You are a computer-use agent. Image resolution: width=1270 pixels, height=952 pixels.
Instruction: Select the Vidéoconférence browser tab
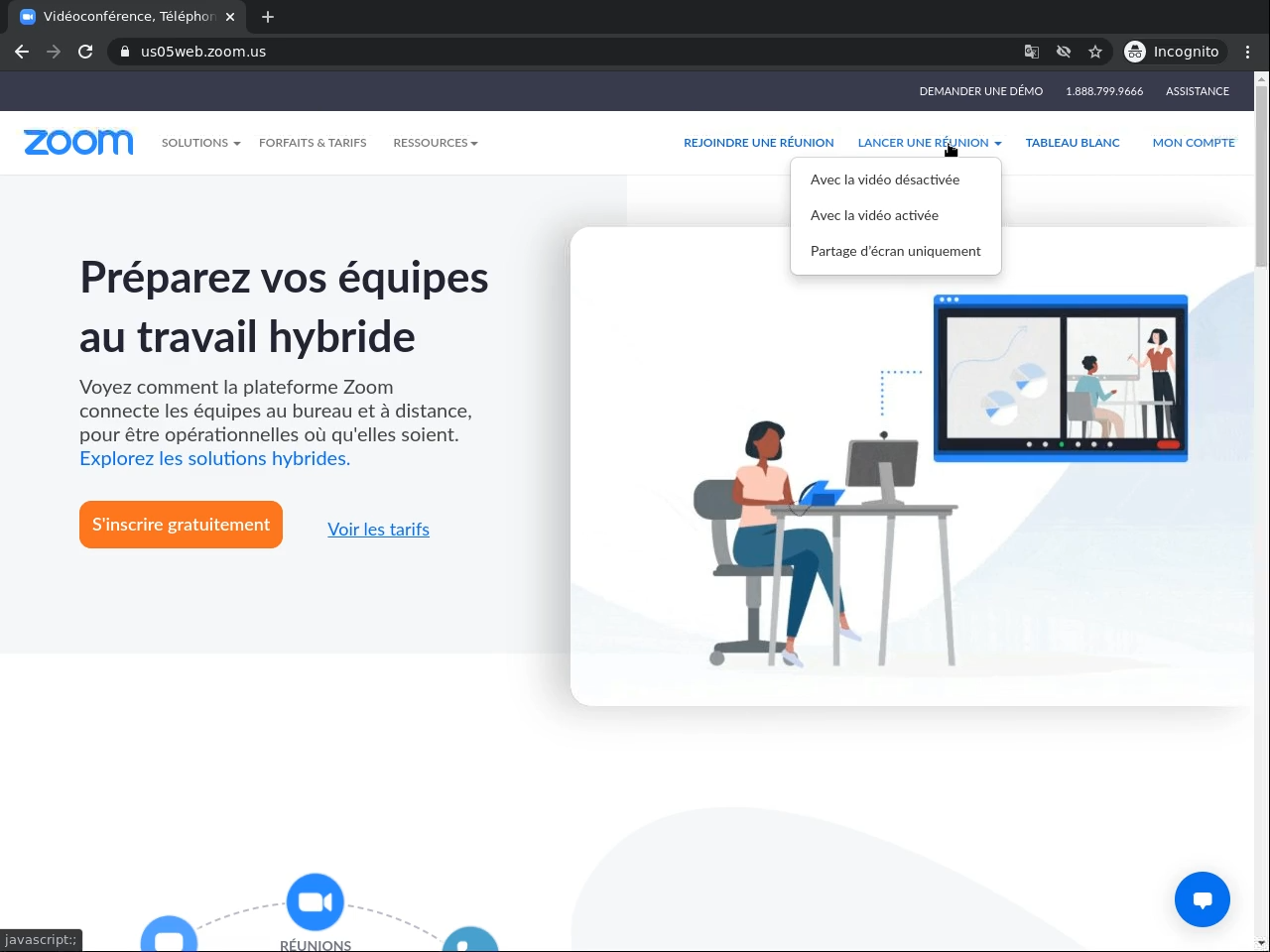(x=129, y=17)
